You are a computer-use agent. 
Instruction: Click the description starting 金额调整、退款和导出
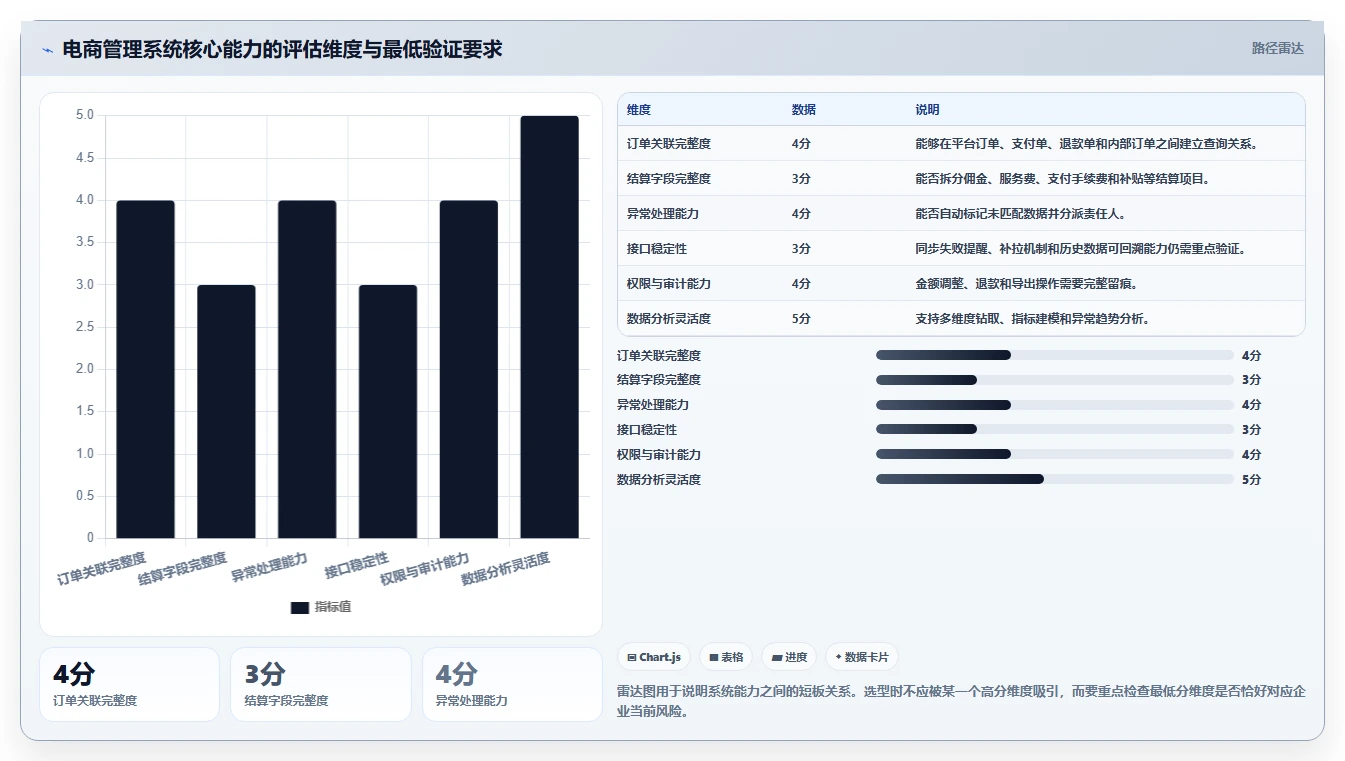point(1026,284)
